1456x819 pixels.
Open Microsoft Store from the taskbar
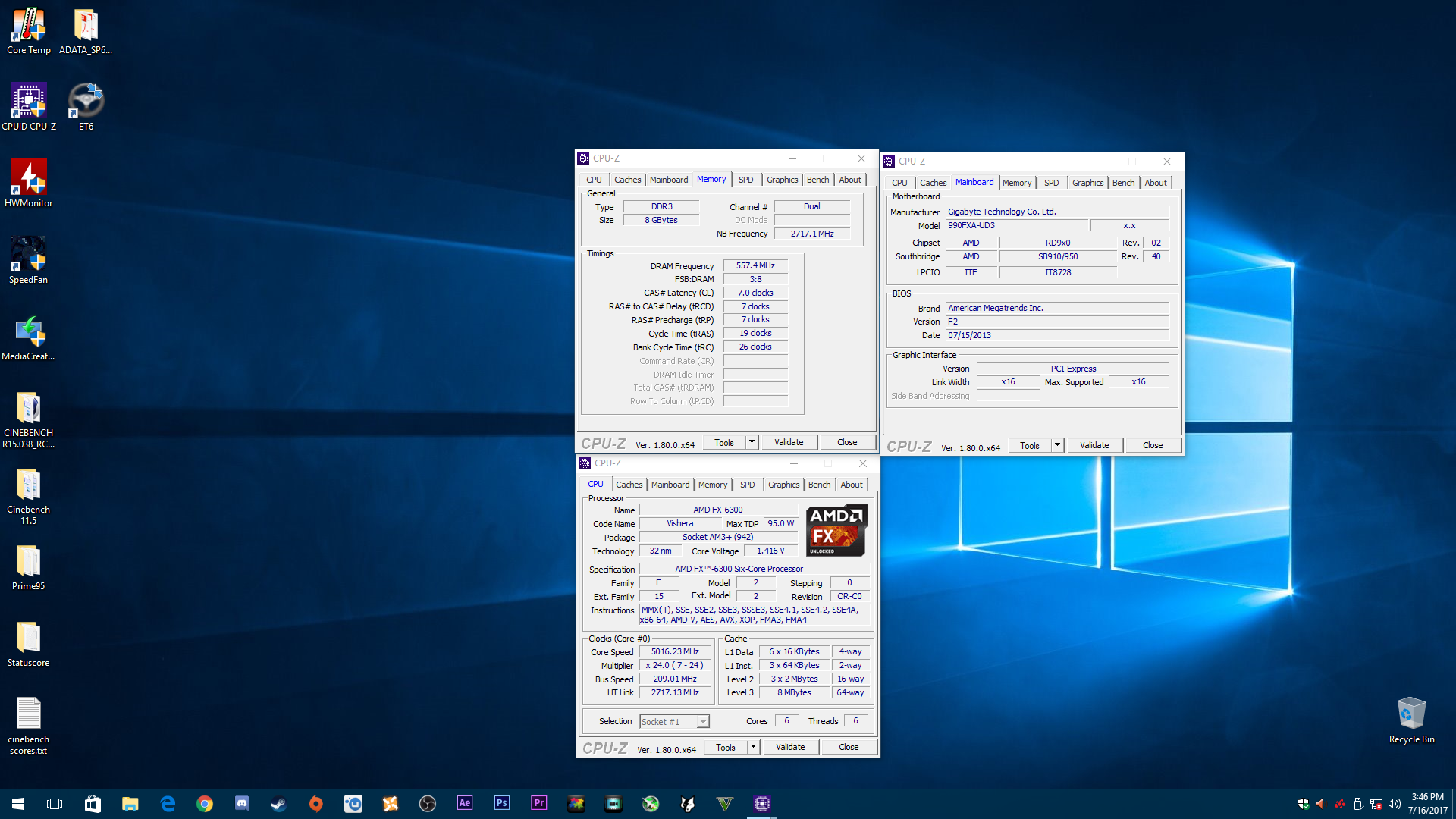93,804
